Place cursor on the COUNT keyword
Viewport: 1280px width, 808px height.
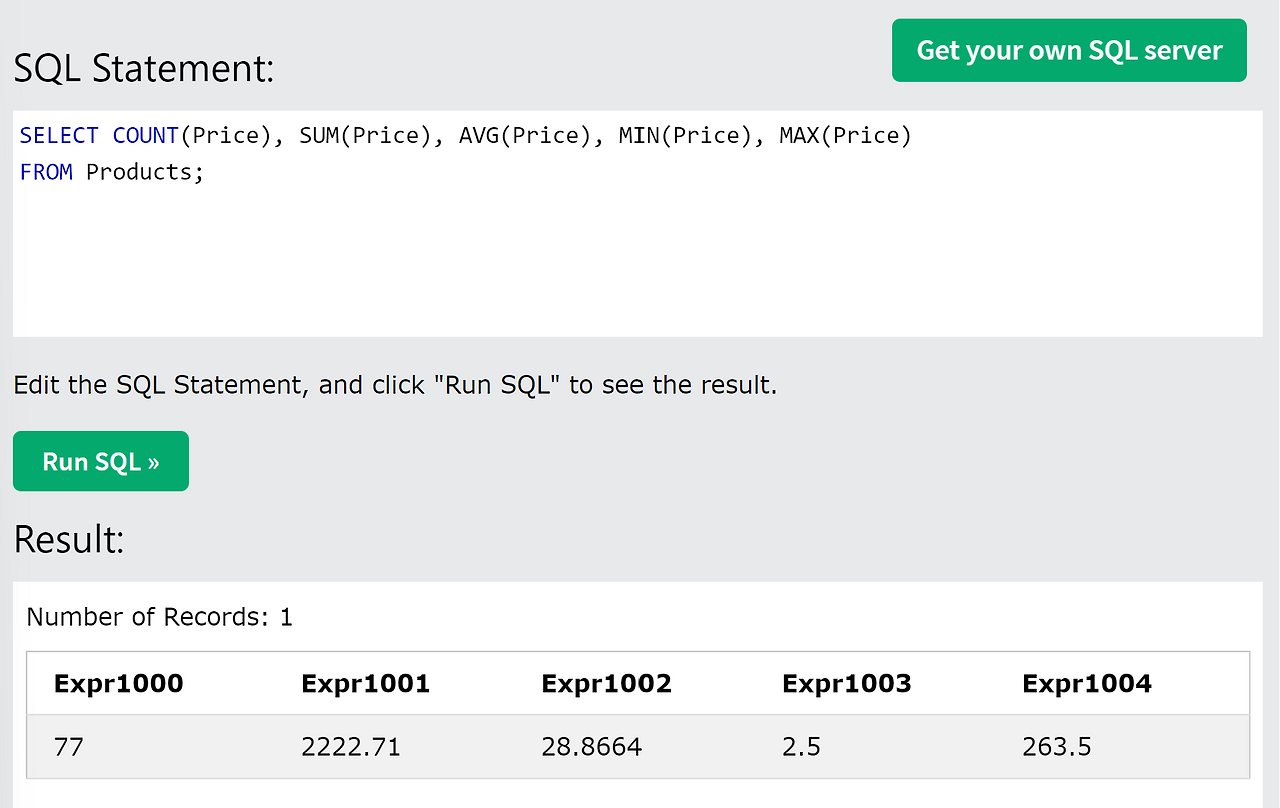(145, 135)
